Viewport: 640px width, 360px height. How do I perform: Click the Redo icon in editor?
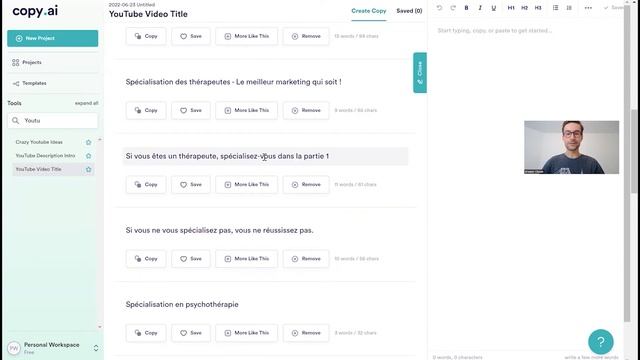tap(453, 8)
